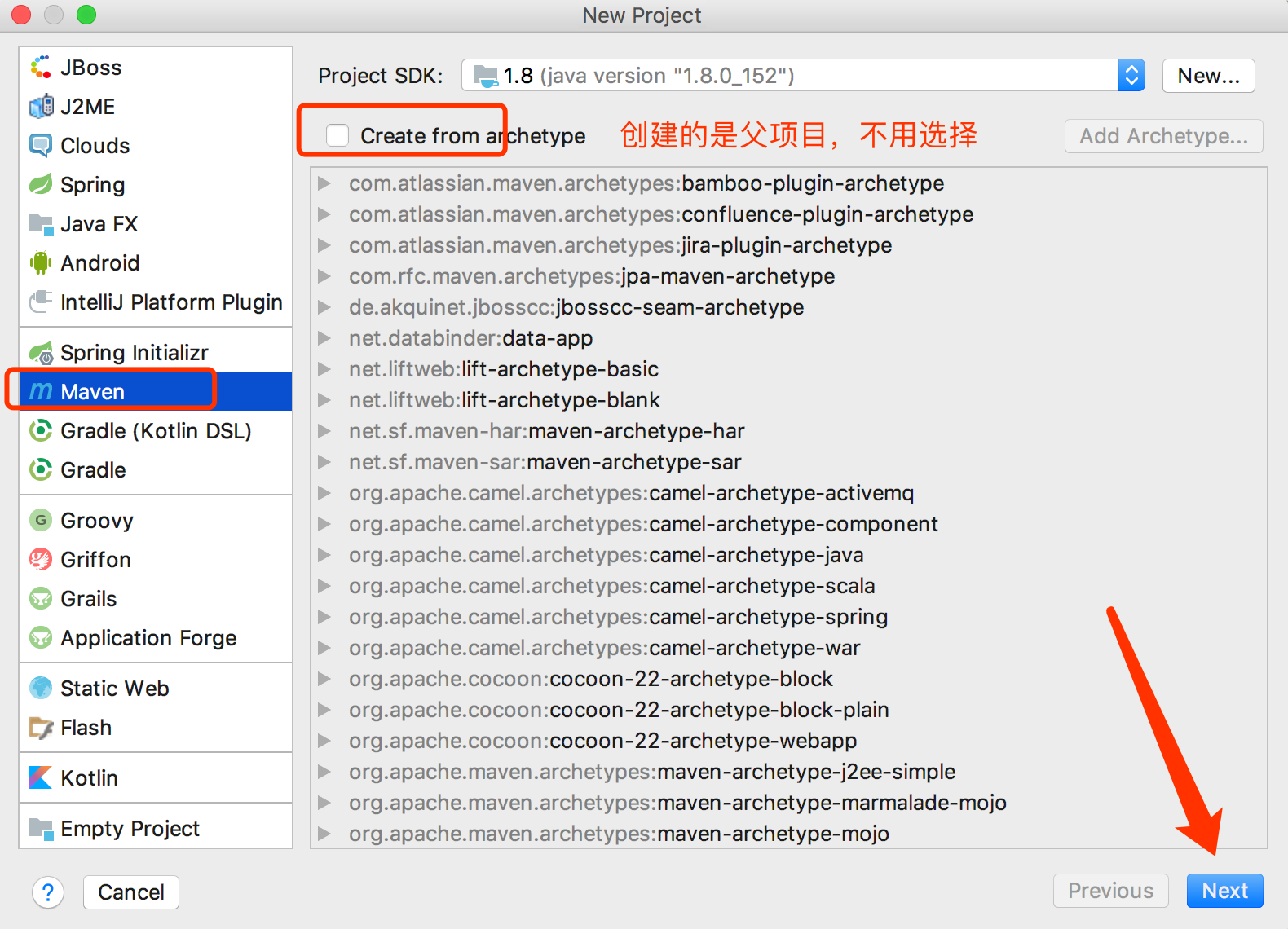This screenshot has width=1288, height=929.
Task: Click the Empty Project folder icon
Action: (41, 829)
